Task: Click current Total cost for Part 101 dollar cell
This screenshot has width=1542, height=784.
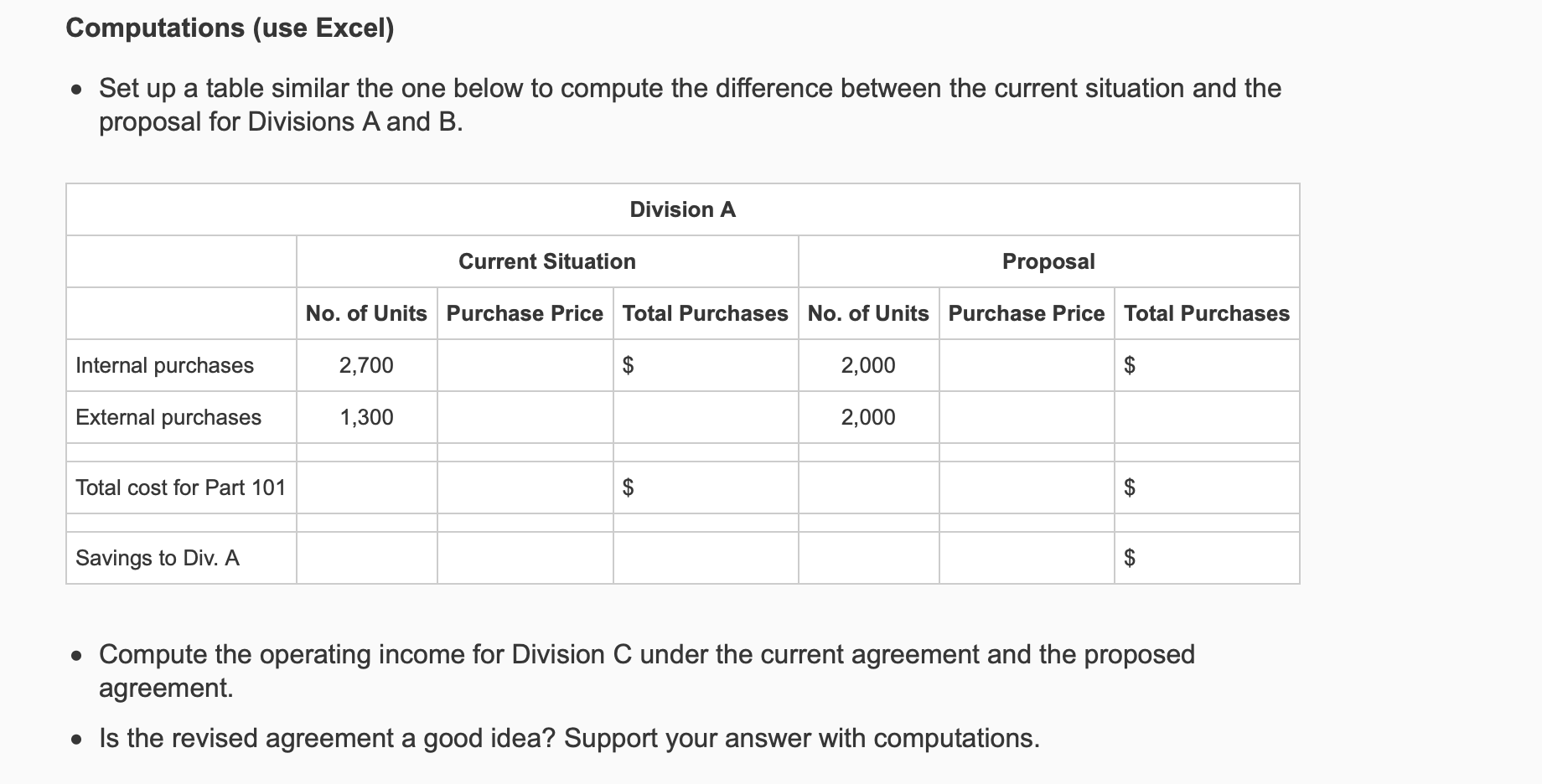Action: coord(706,487)
